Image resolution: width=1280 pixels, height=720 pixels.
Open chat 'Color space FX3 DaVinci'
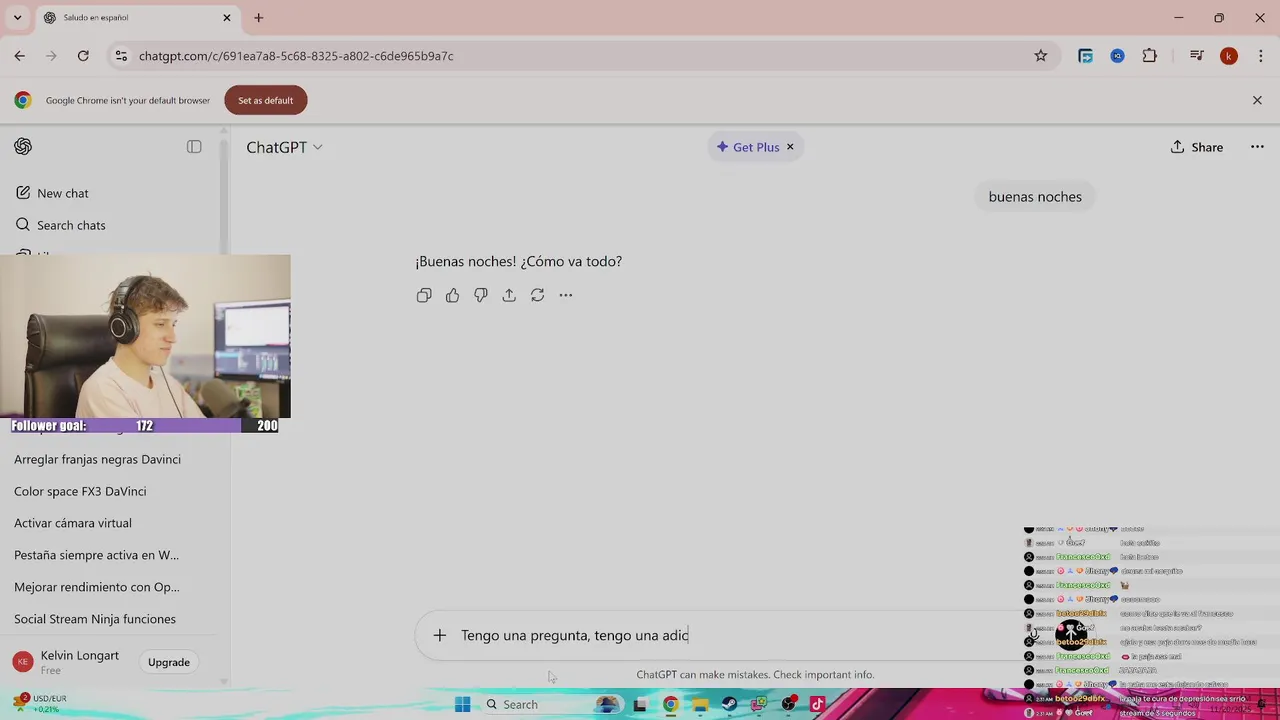80,491
